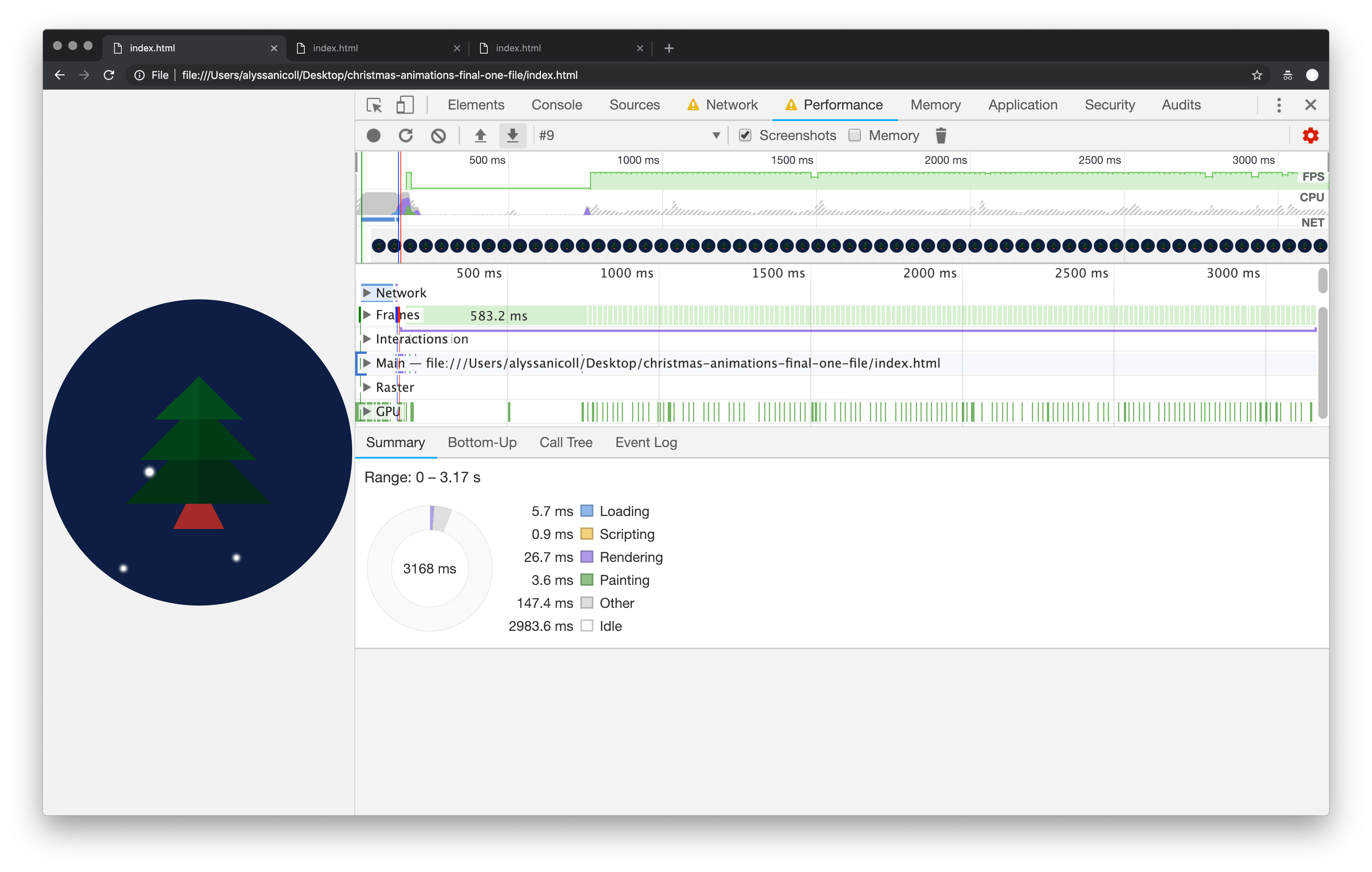Select the Screenshots checkbox toggle
Viewport: 1372px width, 872px height.
click(744, 136)
